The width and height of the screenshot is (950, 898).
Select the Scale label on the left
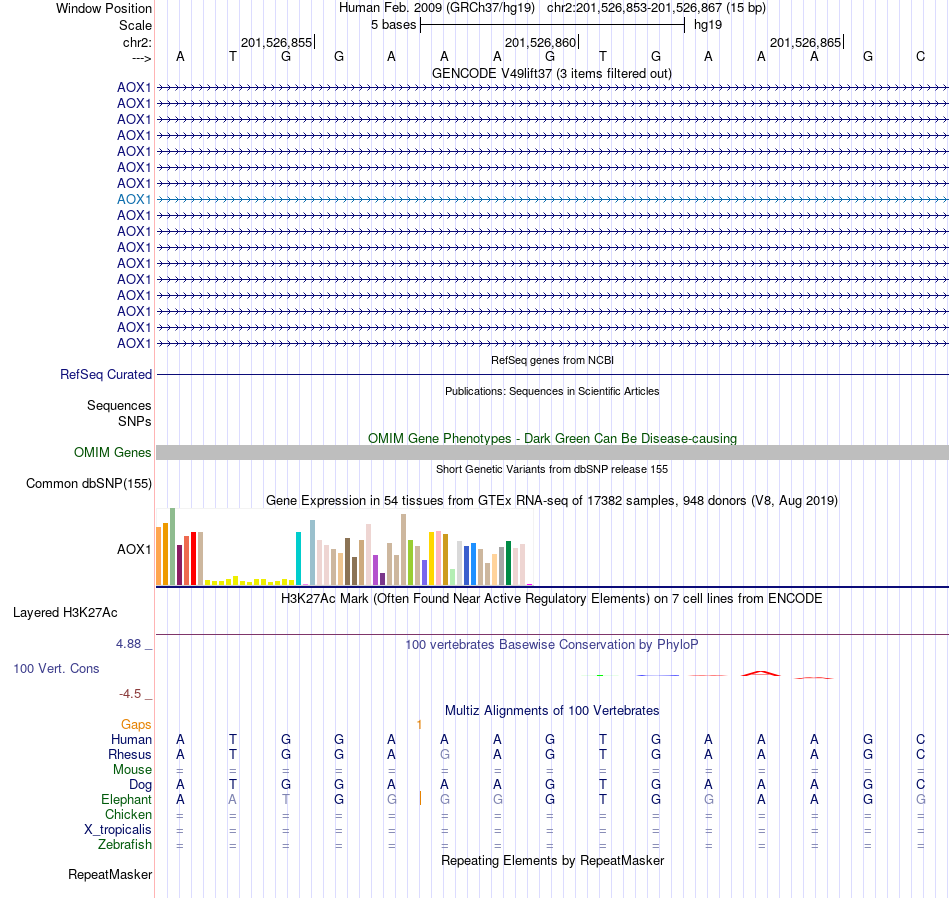pos(135,25)
